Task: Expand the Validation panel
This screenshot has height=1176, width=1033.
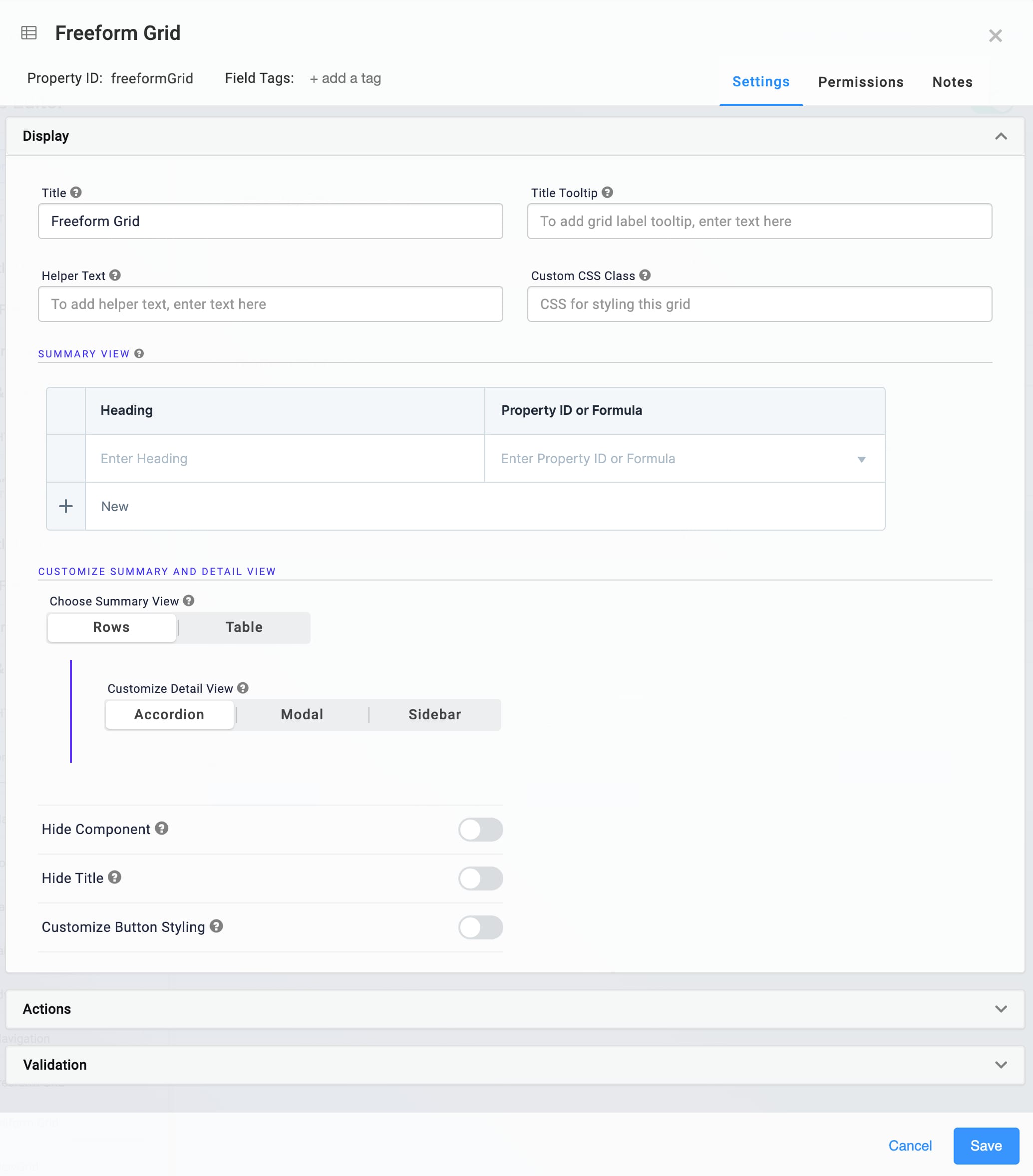Action: point(1001,1064)
